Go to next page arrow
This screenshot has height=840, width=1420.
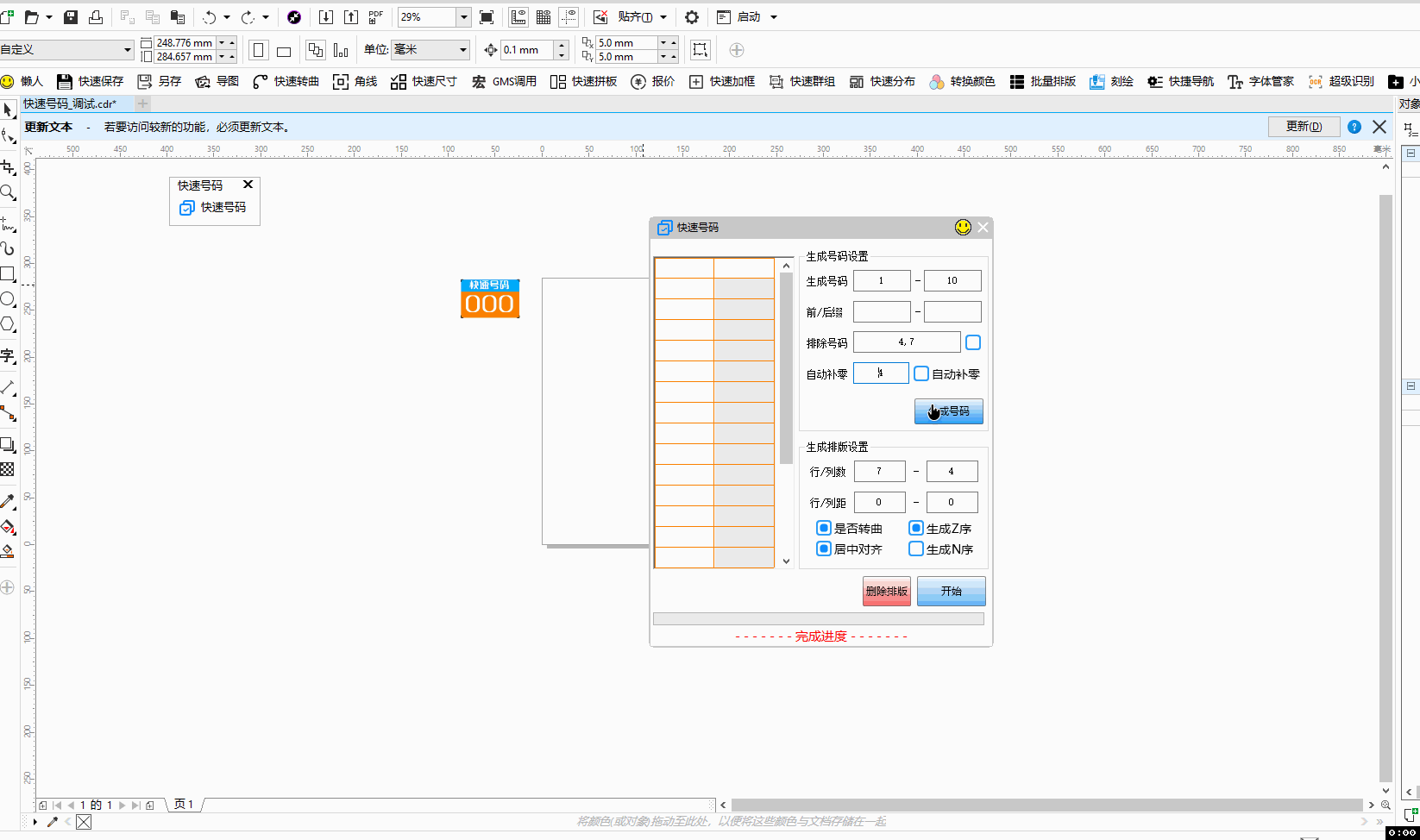tap(123, 805)
